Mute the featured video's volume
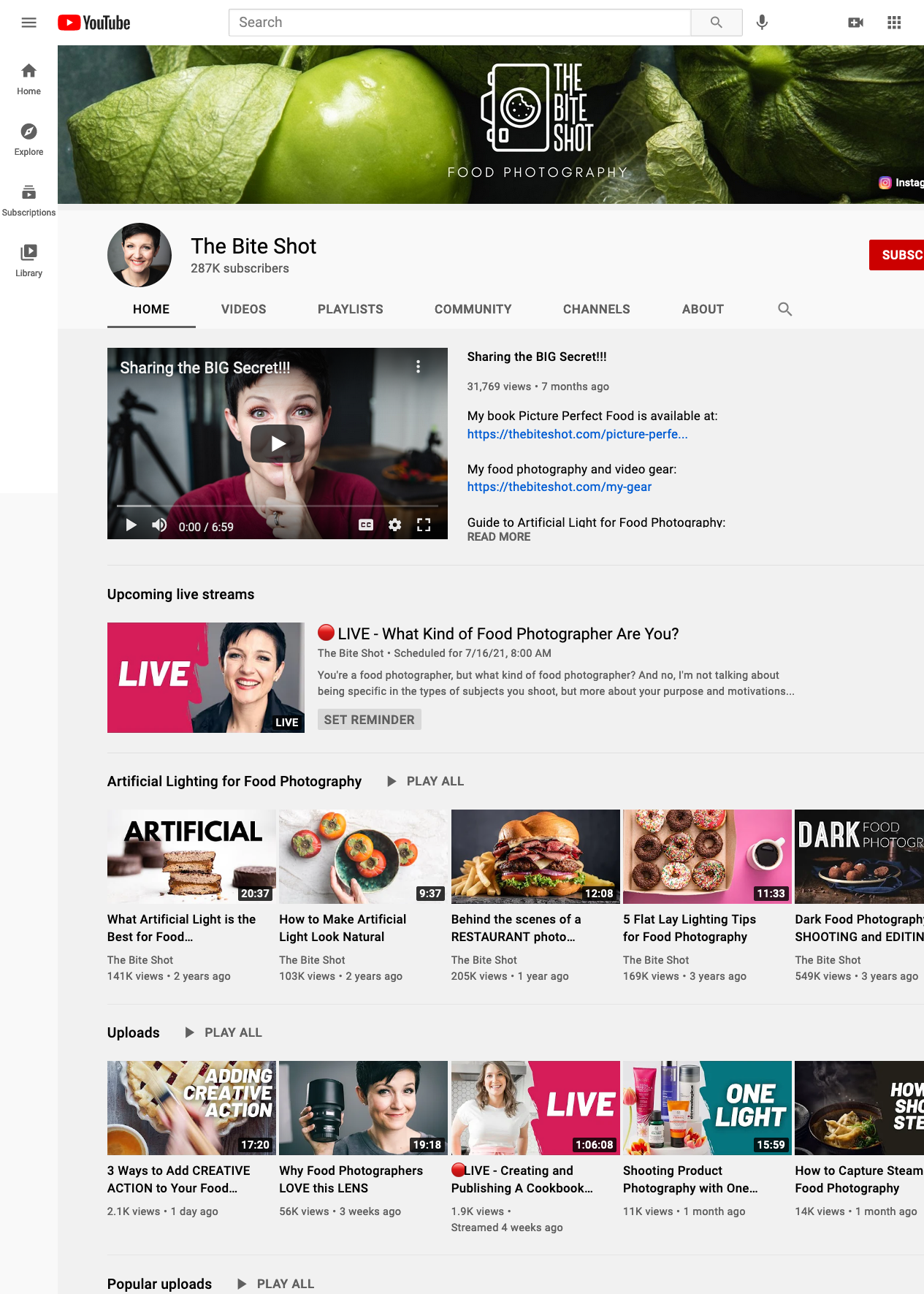This screenshot has width=924, height=1294. (159, 525)
